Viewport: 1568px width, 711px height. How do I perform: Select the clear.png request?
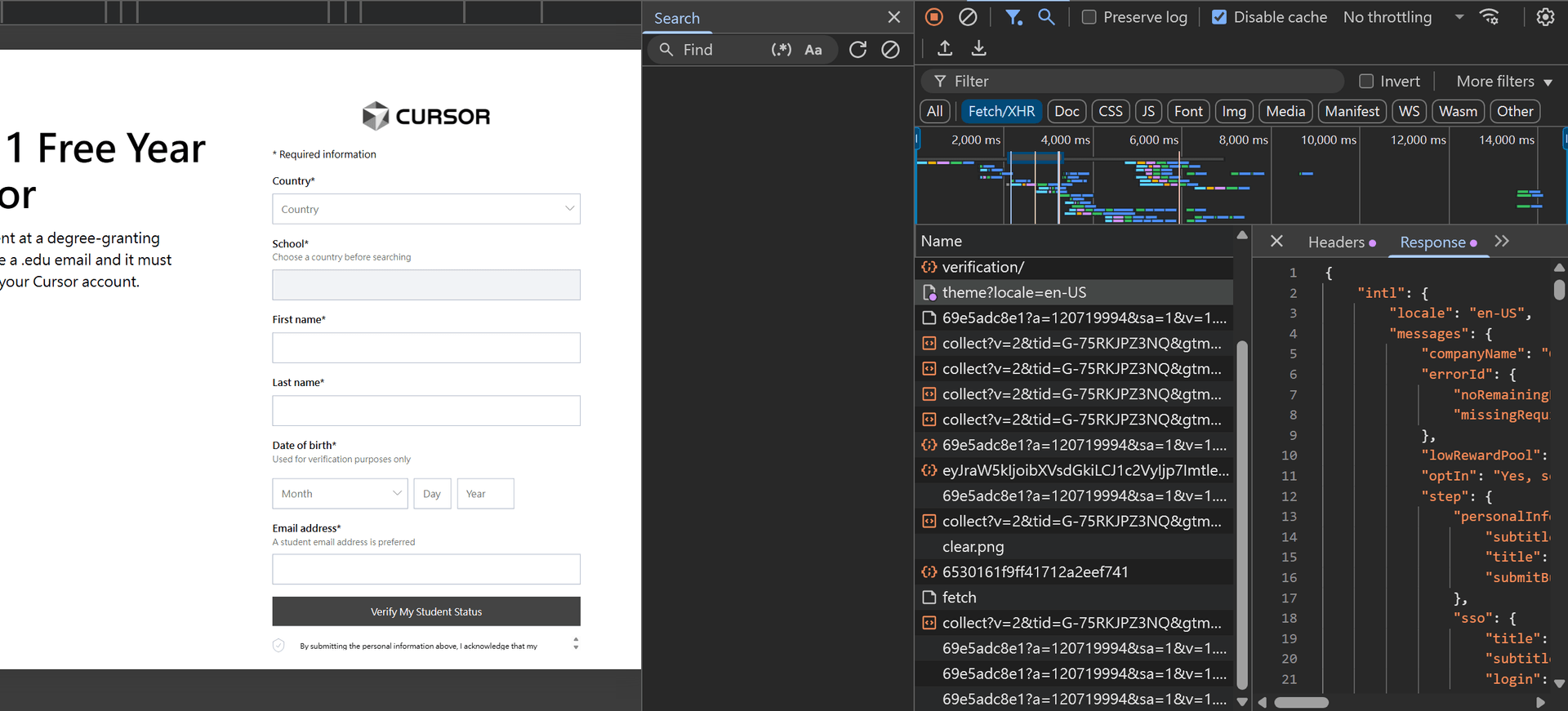point(1074,547)
